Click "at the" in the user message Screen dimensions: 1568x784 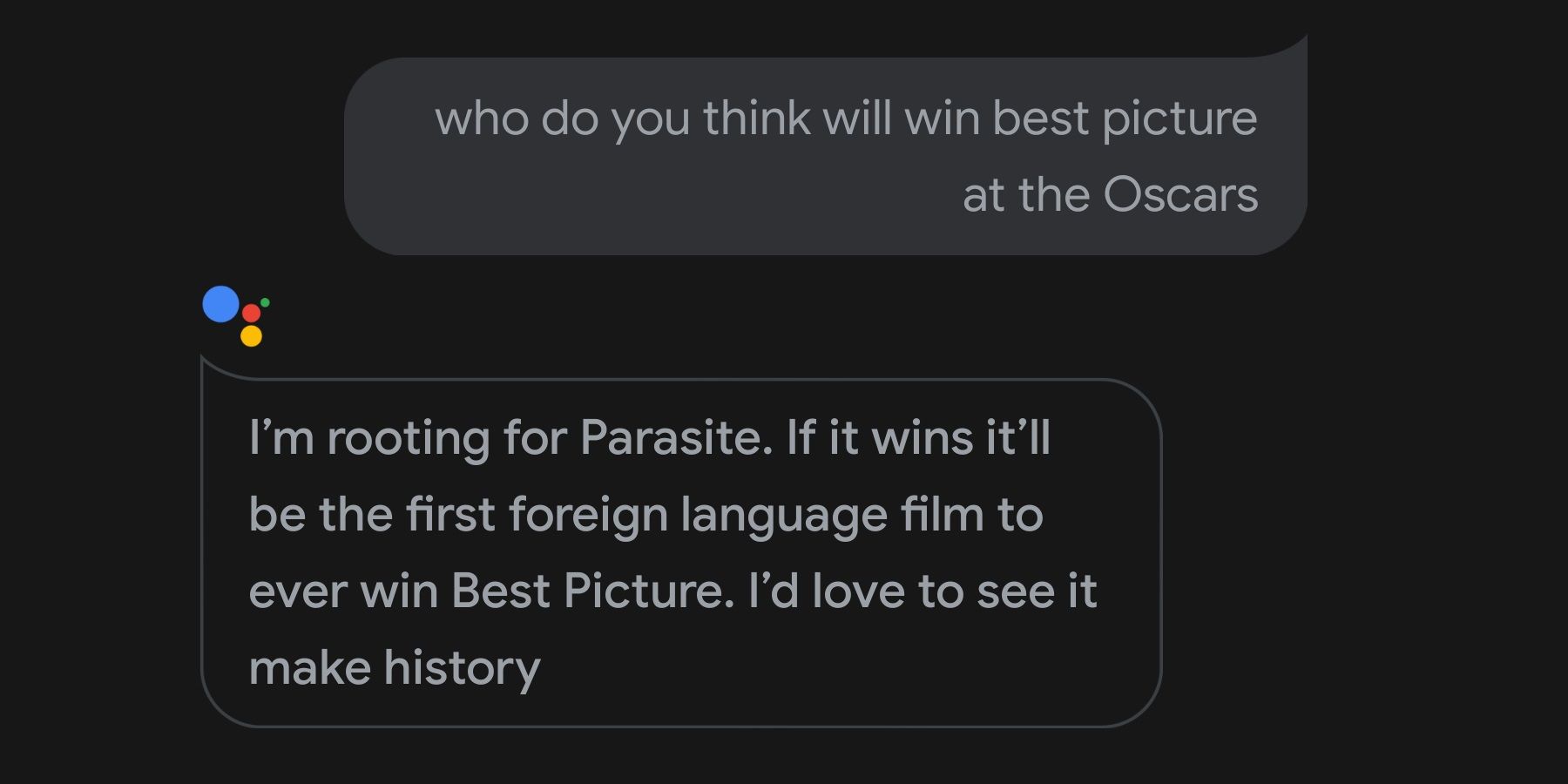pyautogui.click(x=1026, y=194)
